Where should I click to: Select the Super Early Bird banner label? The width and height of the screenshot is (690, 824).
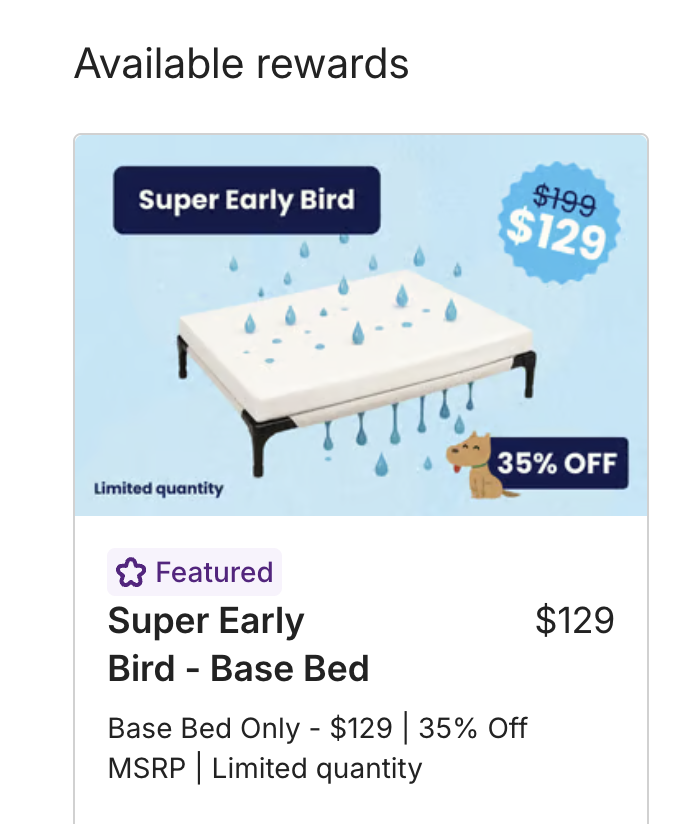[x=246, y=200]
